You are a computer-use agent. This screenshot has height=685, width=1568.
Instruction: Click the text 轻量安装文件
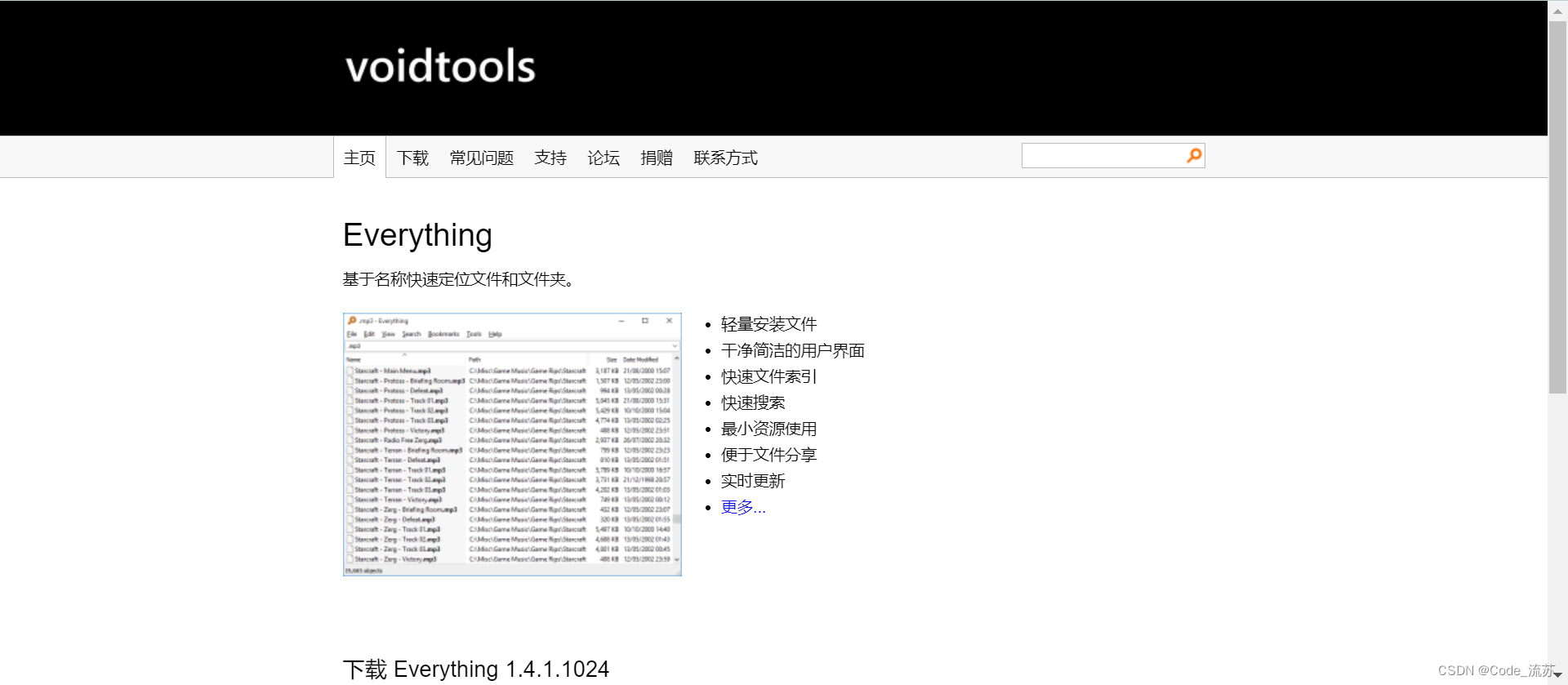tap(768, 324)
